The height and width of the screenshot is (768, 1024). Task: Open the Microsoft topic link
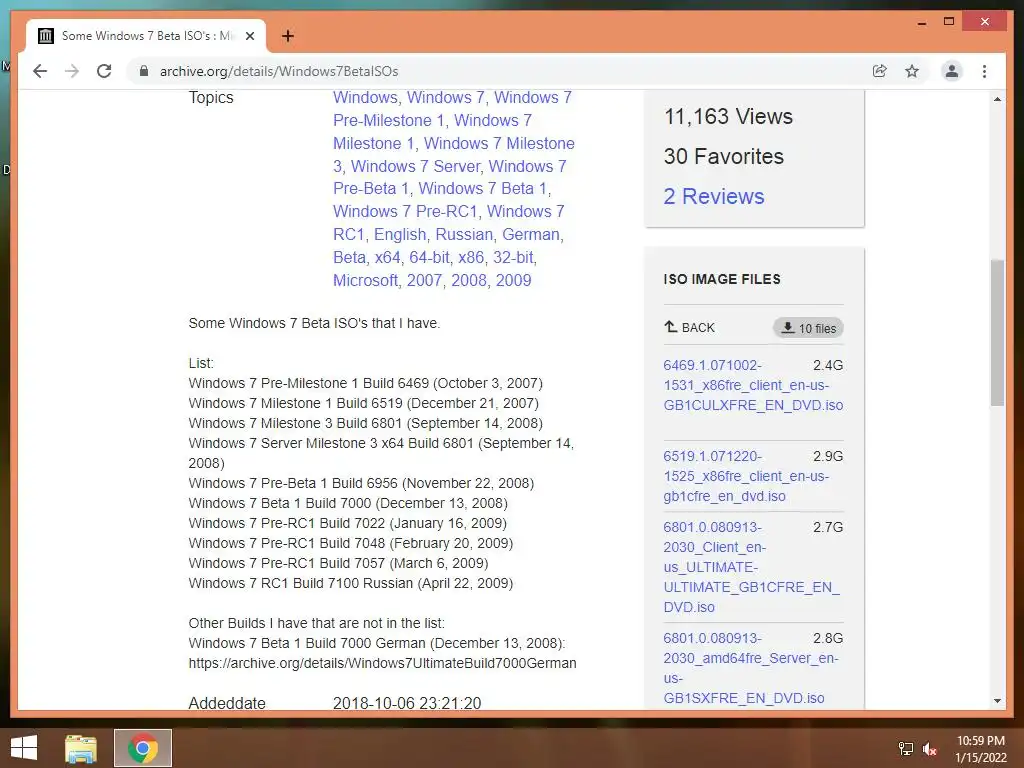tap(365, 280)
